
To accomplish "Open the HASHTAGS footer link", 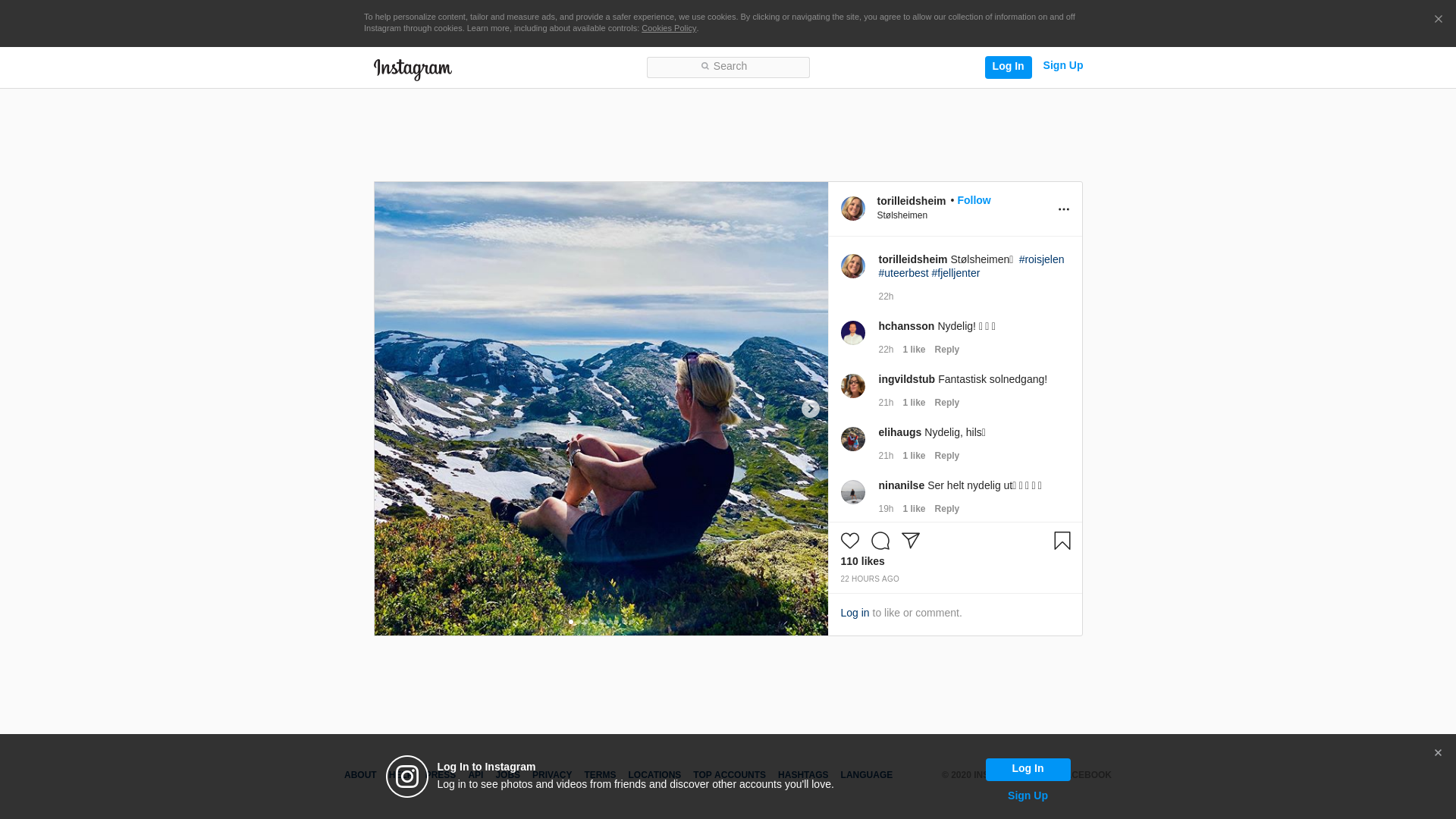I will [x=802, y=775].
